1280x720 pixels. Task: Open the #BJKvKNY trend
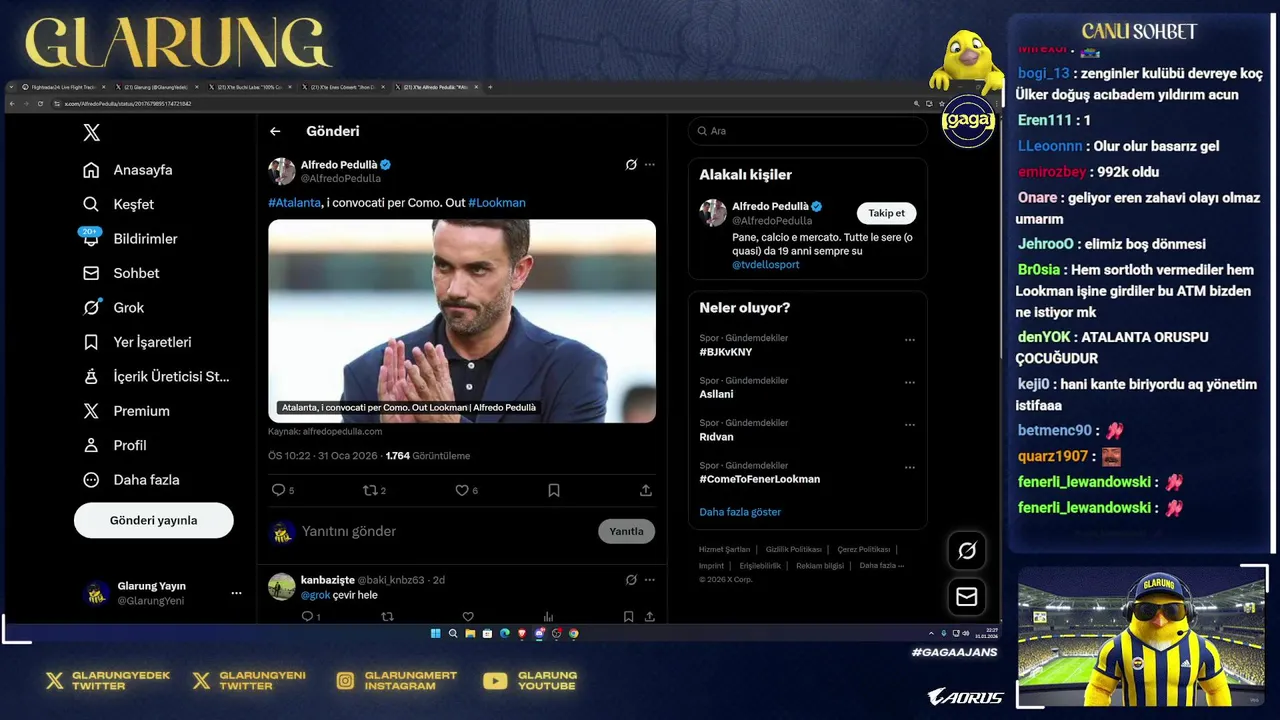(726, 352)
